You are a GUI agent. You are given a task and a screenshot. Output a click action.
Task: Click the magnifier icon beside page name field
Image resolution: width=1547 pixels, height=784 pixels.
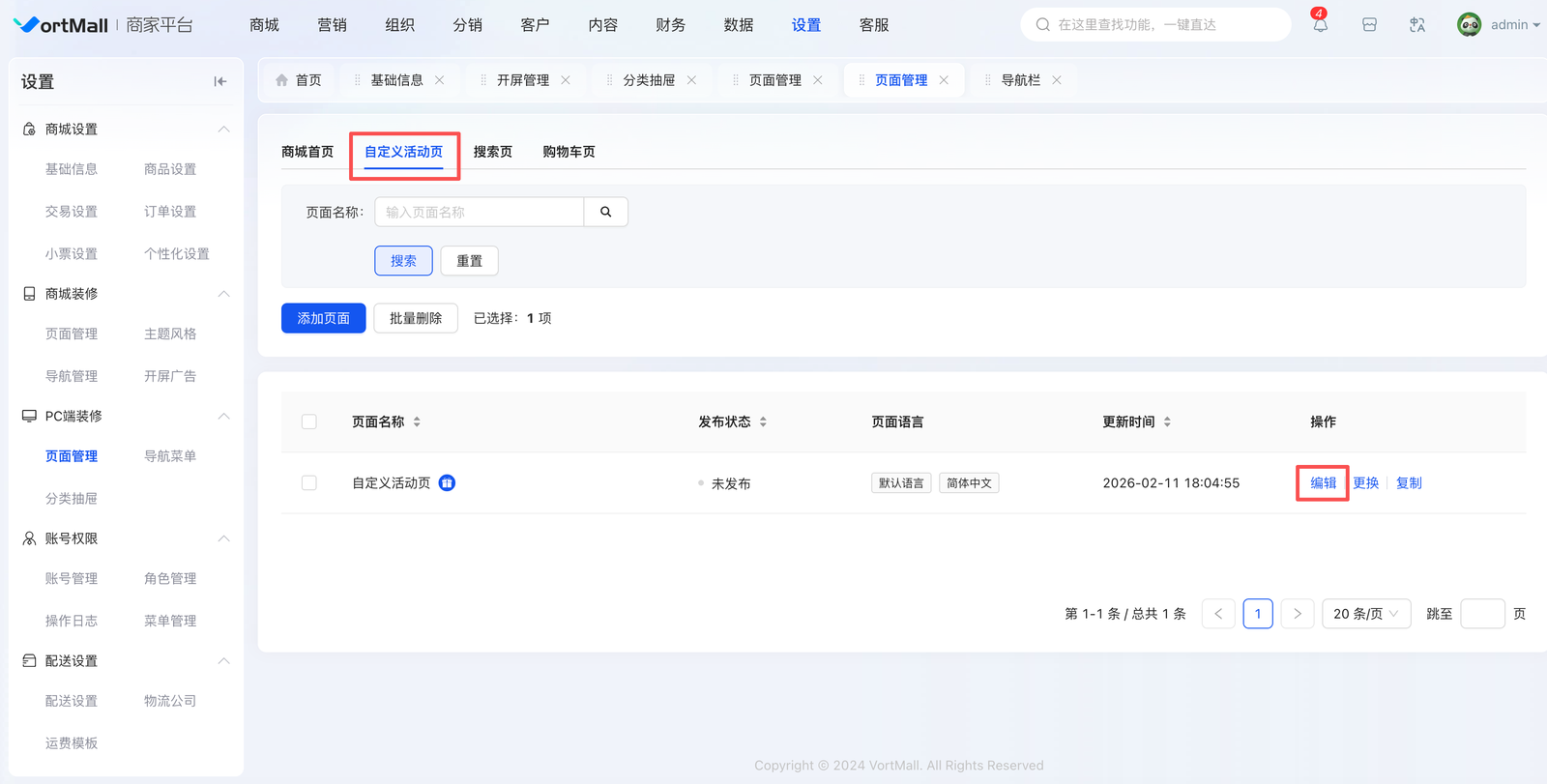click(x=606, y=212)
